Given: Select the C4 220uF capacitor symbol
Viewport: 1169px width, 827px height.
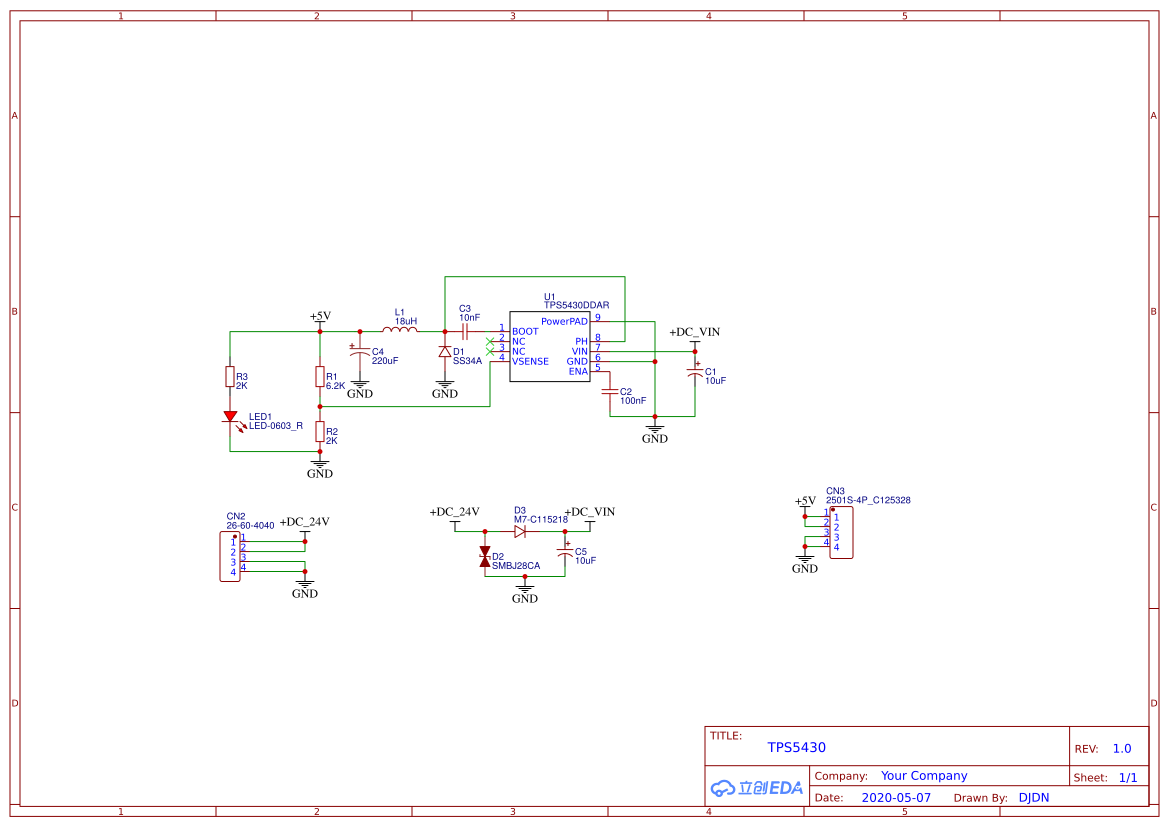Looking at the screenshot, I should coord(360,351).
